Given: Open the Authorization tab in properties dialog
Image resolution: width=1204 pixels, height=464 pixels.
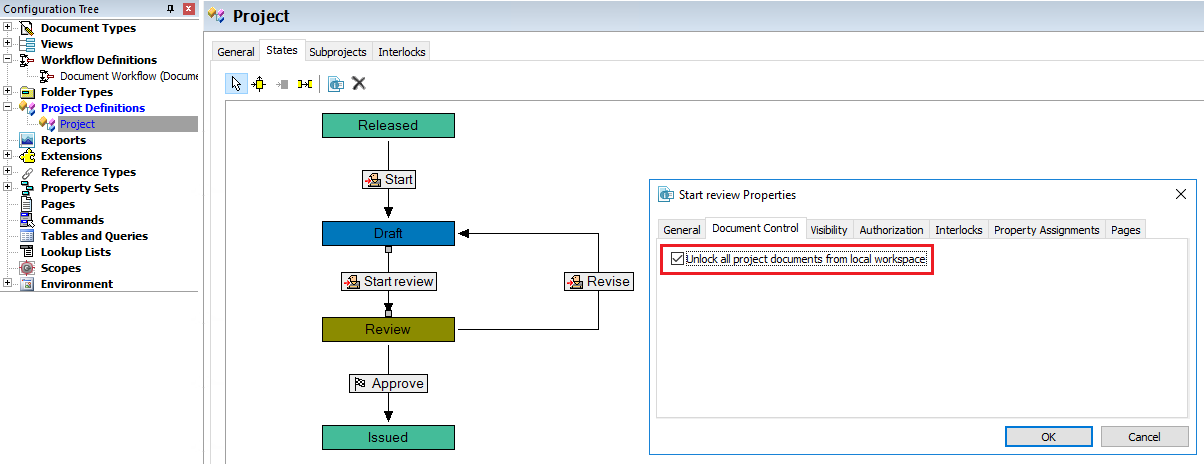Looking at the screenshot, I should pyautogui.click(x=891, y=230).
